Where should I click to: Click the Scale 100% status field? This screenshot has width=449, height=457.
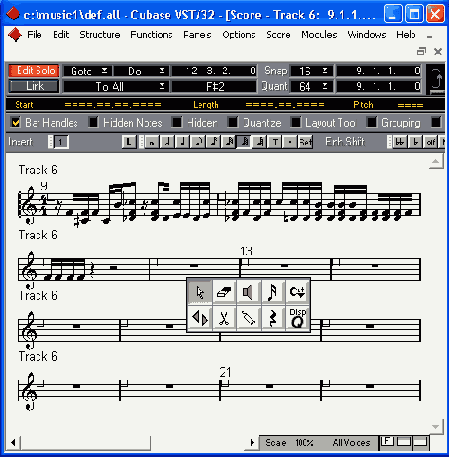pos(289,443)
